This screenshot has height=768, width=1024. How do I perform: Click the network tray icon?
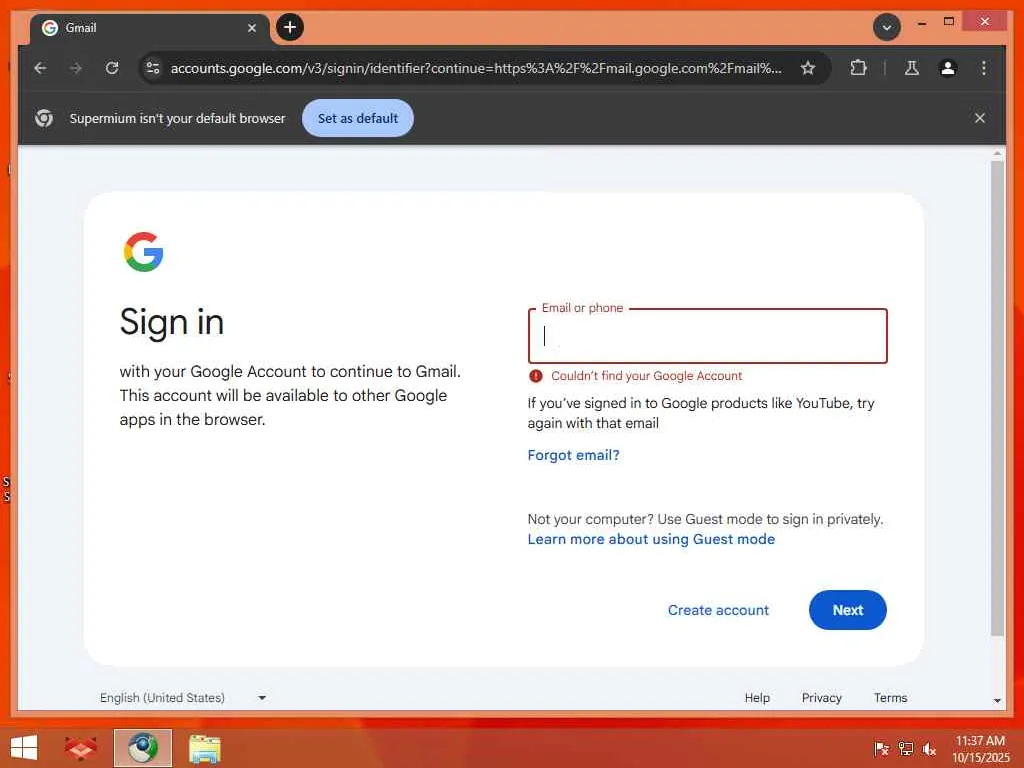click(x=906, y=748)
